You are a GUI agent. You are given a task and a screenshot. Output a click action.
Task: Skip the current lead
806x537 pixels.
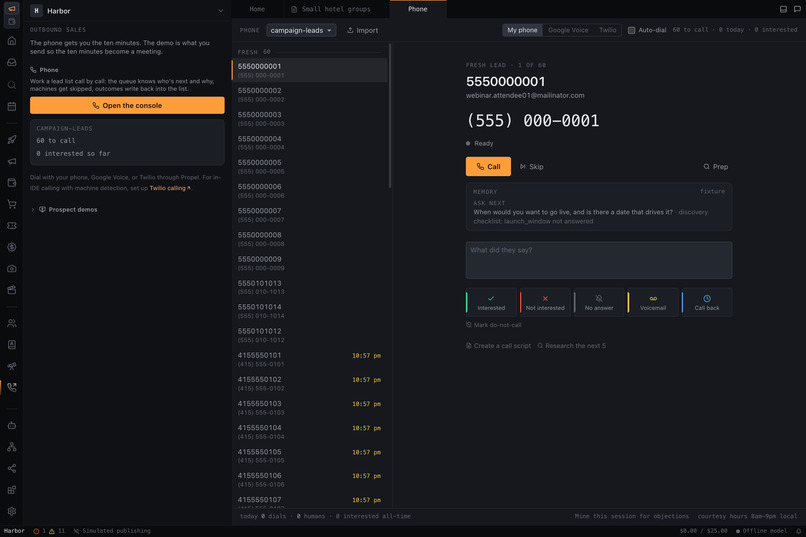[532, 166]
